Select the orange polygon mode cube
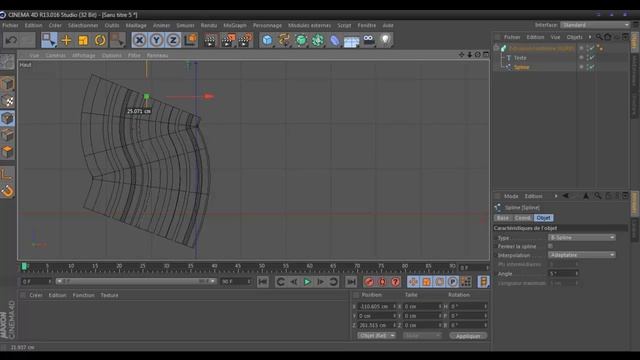The width and height of the screenshot is (640, 360). coord(7,152)
